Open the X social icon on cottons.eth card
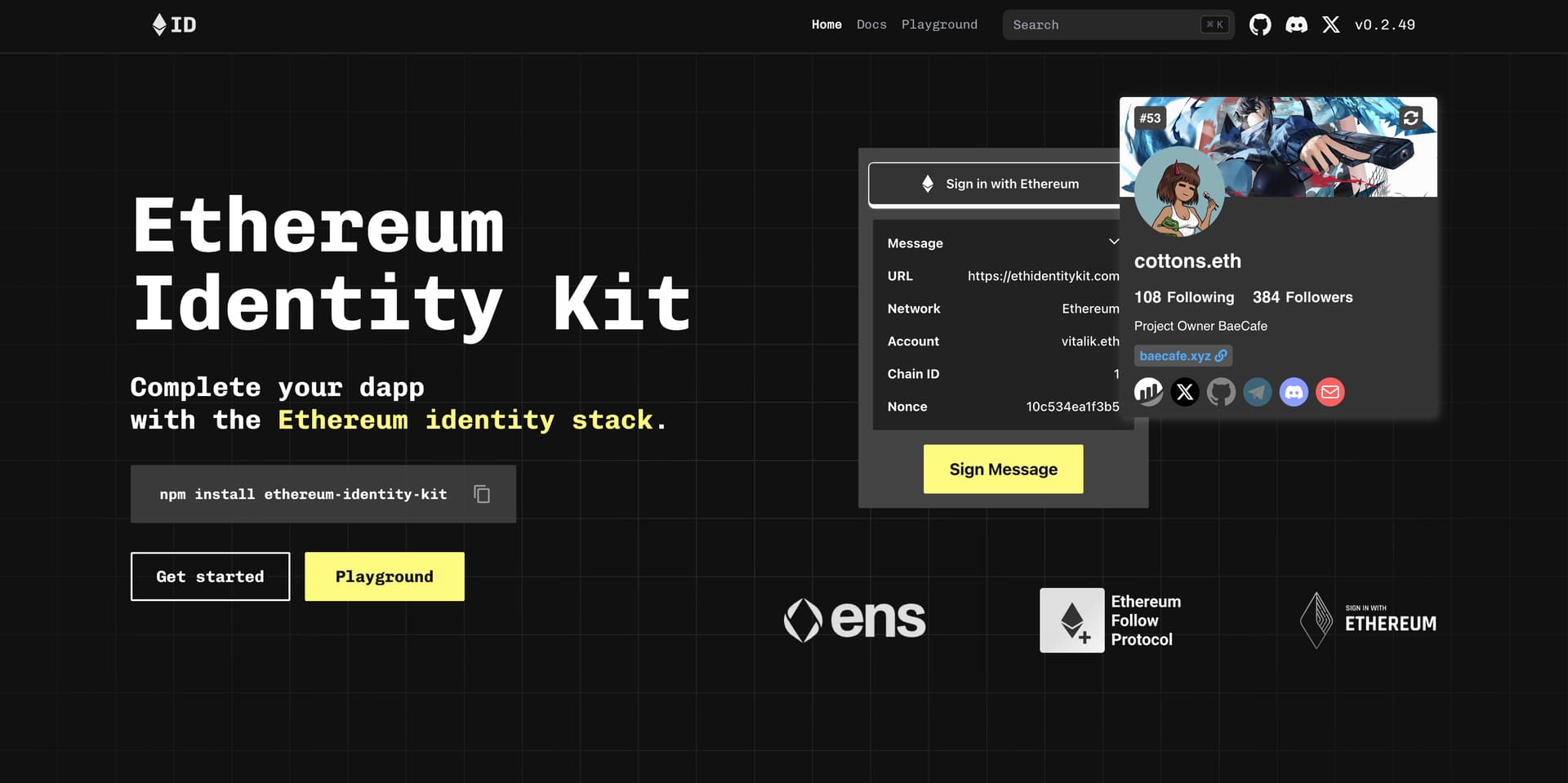Viewport: 1568px width, 783px height. click(x=1185, y=392)
